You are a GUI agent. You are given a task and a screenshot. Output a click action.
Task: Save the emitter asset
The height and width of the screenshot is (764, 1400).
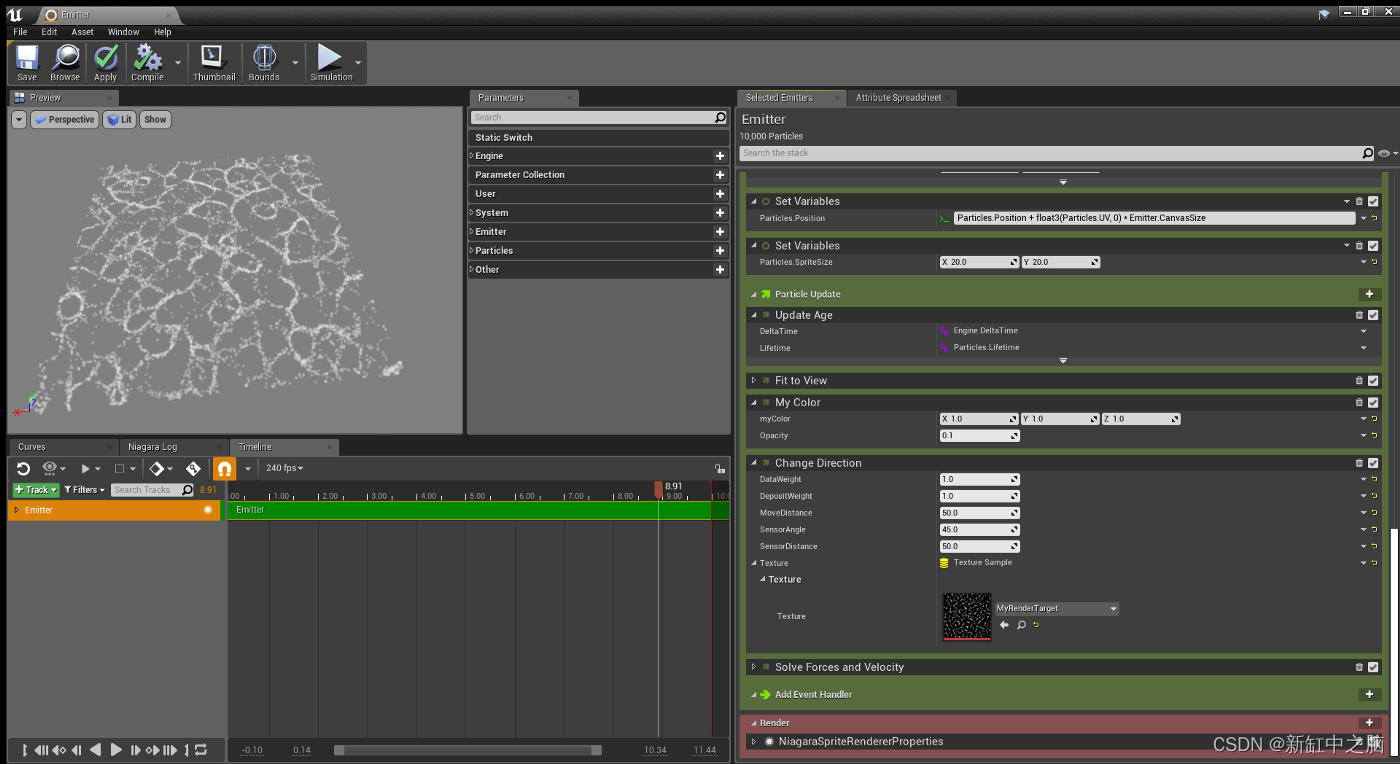(x=27, y=62)
